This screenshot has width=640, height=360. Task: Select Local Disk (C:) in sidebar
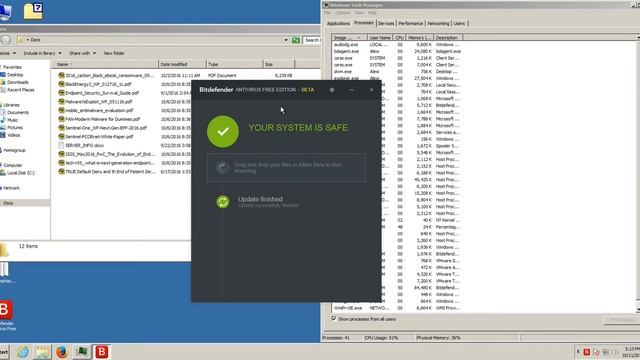point(20,173)
